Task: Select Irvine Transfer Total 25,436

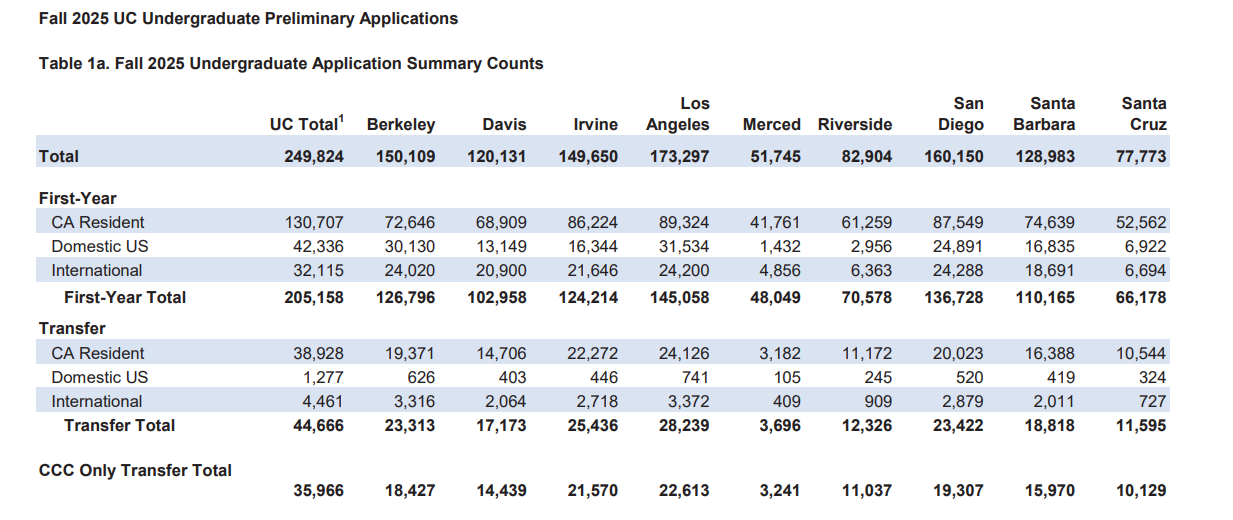Action: tap(592, 425)
